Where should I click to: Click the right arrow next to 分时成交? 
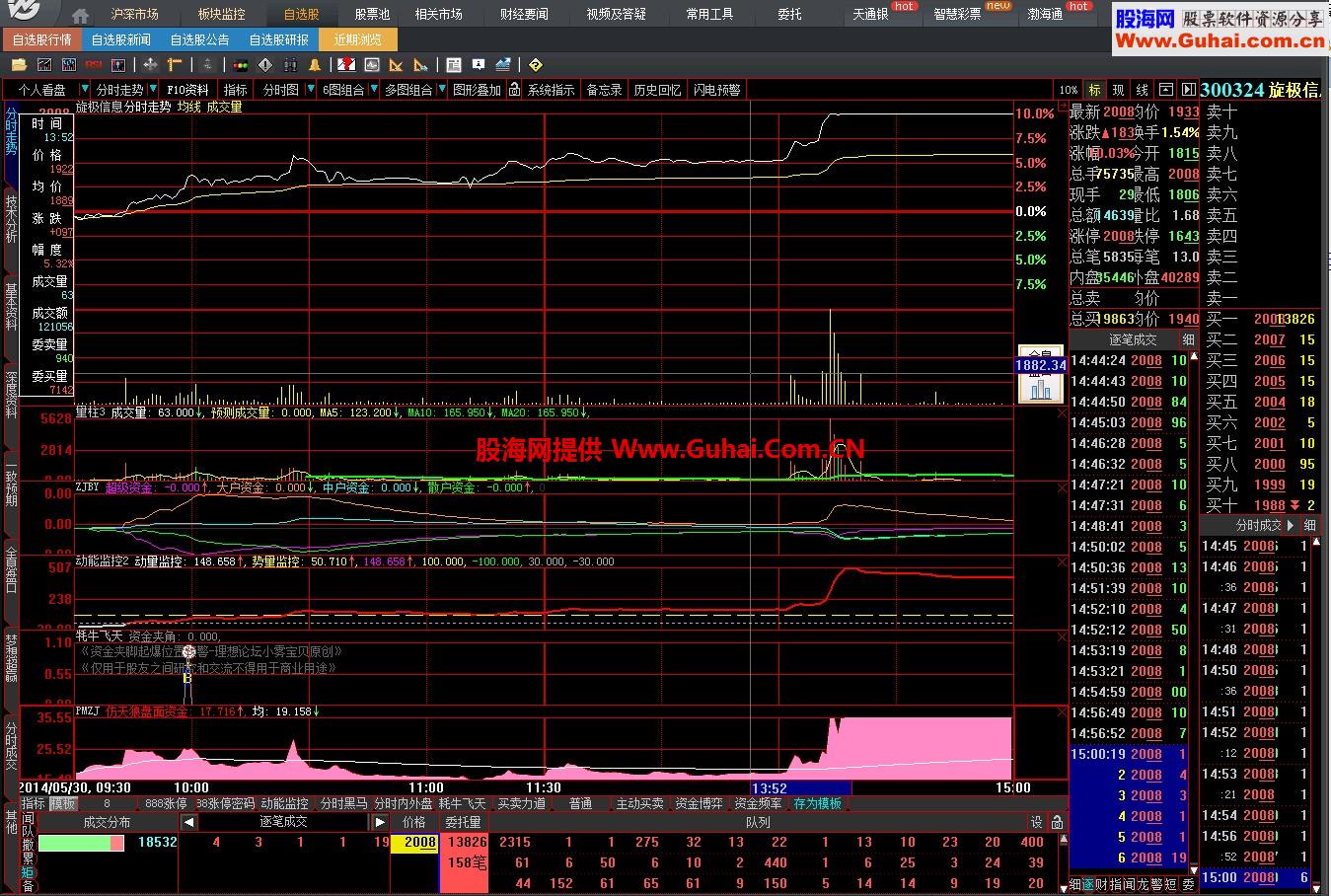point(1291,526)
